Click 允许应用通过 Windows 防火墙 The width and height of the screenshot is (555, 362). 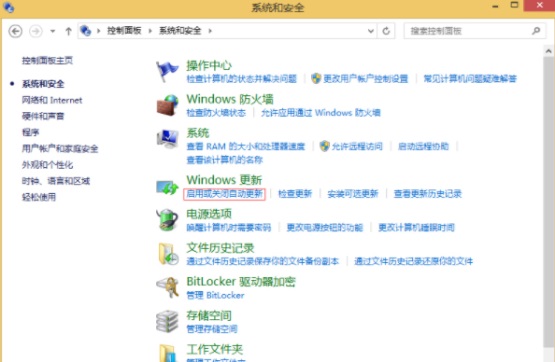321,113
